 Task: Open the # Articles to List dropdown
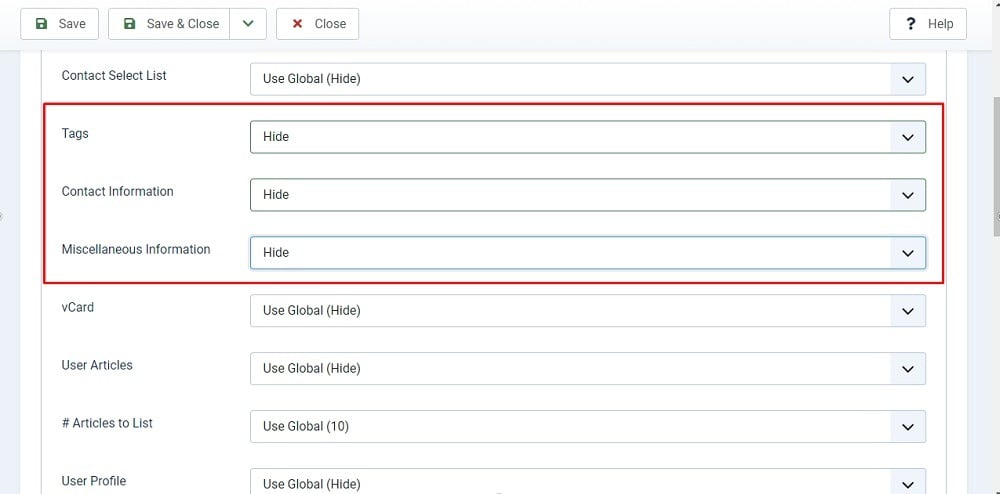(587, 426)
